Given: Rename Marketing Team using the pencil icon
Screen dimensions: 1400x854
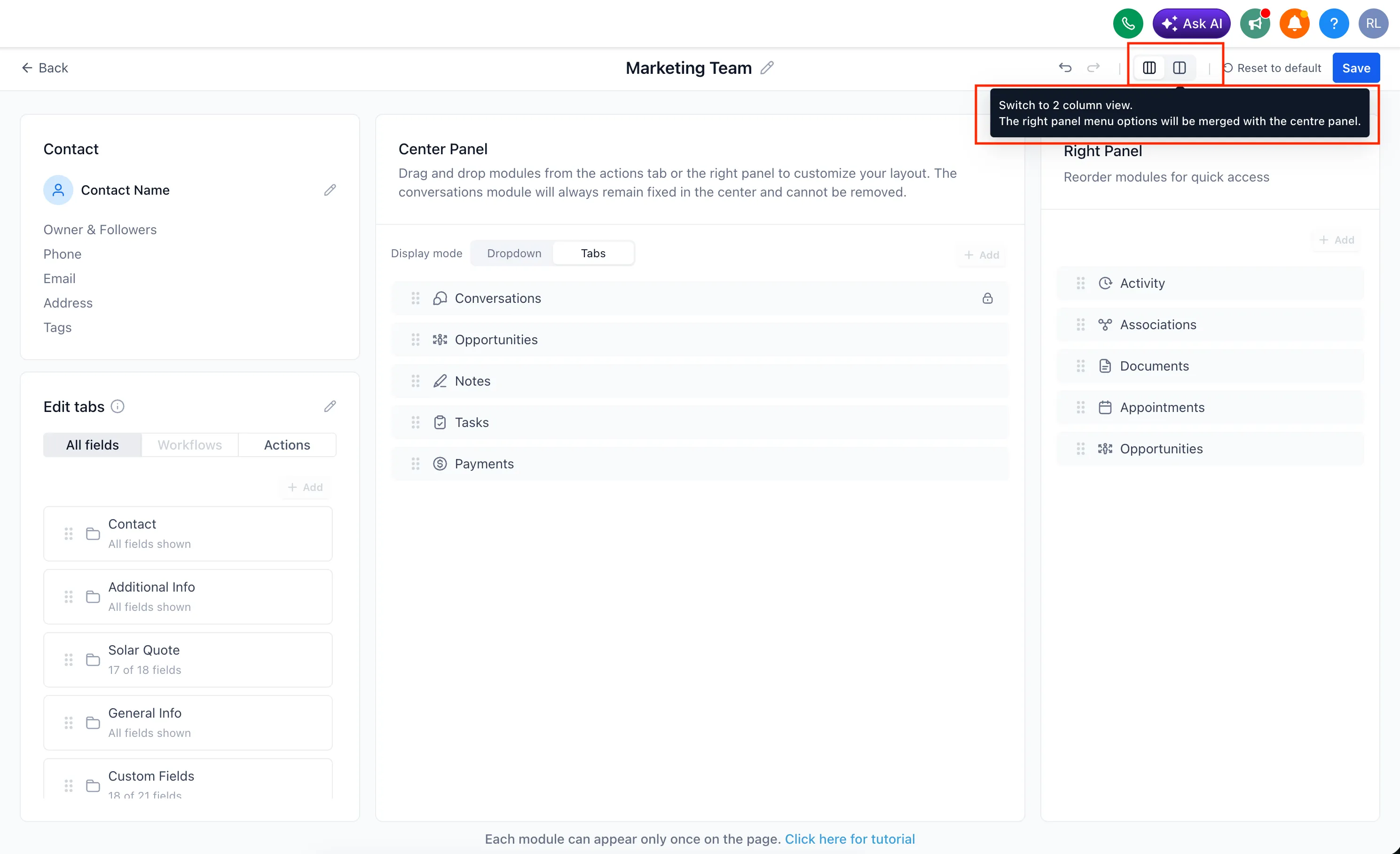Looking at the screenshot, I should (768, 68).
